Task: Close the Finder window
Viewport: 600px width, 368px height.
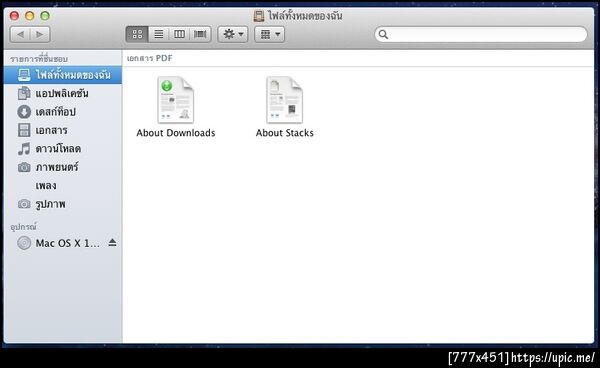Action: pyautogui.click(x=14, y=16)
